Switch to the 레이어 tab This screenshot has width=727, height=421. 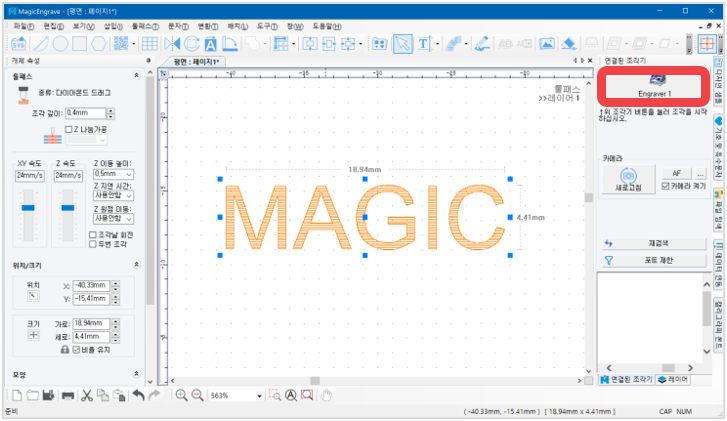(673, 380)
